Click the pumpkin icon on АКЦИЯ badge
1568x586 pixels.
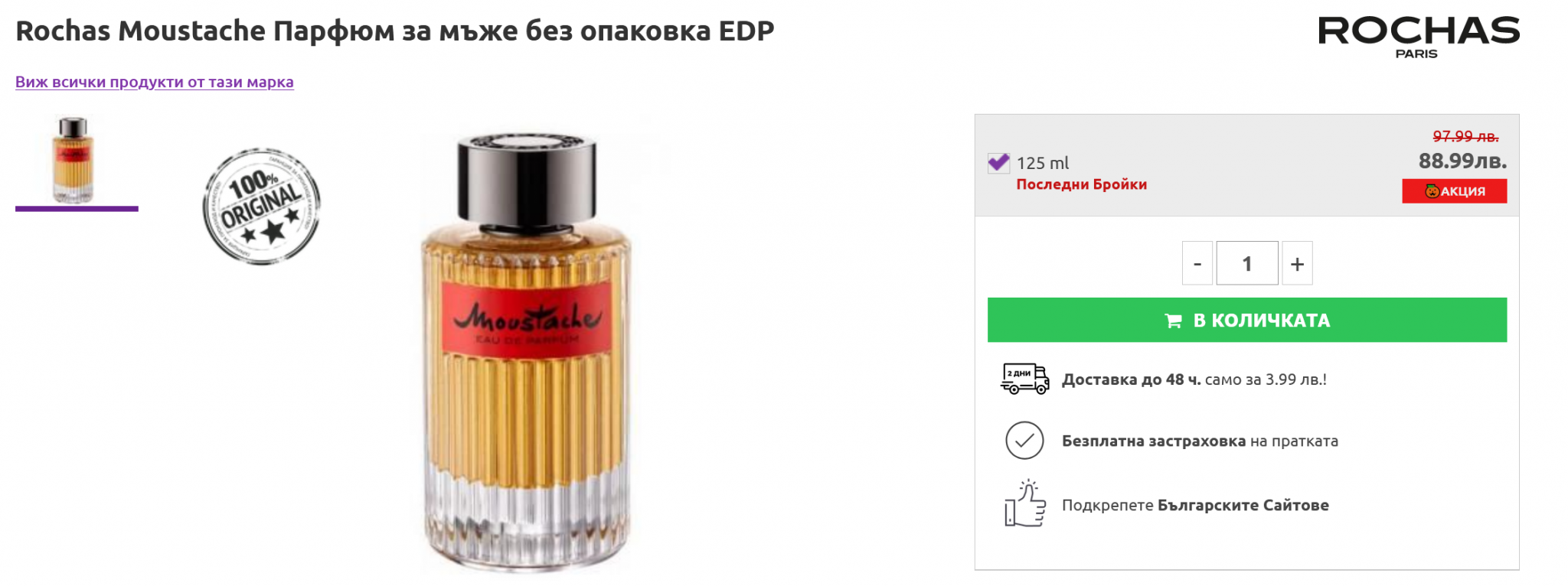(1432, 191)
